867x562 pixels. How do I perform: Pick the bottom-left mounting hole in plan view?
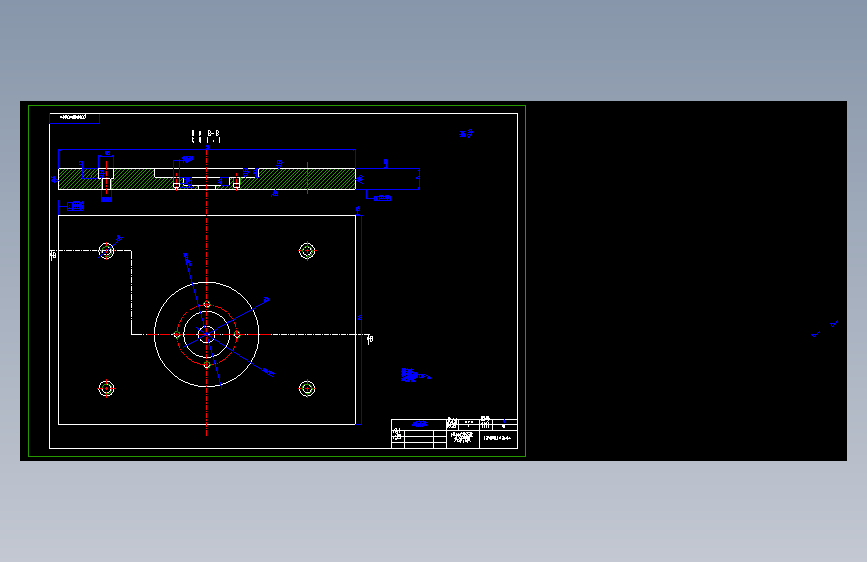pyautogui.click(x=106, y=388)
